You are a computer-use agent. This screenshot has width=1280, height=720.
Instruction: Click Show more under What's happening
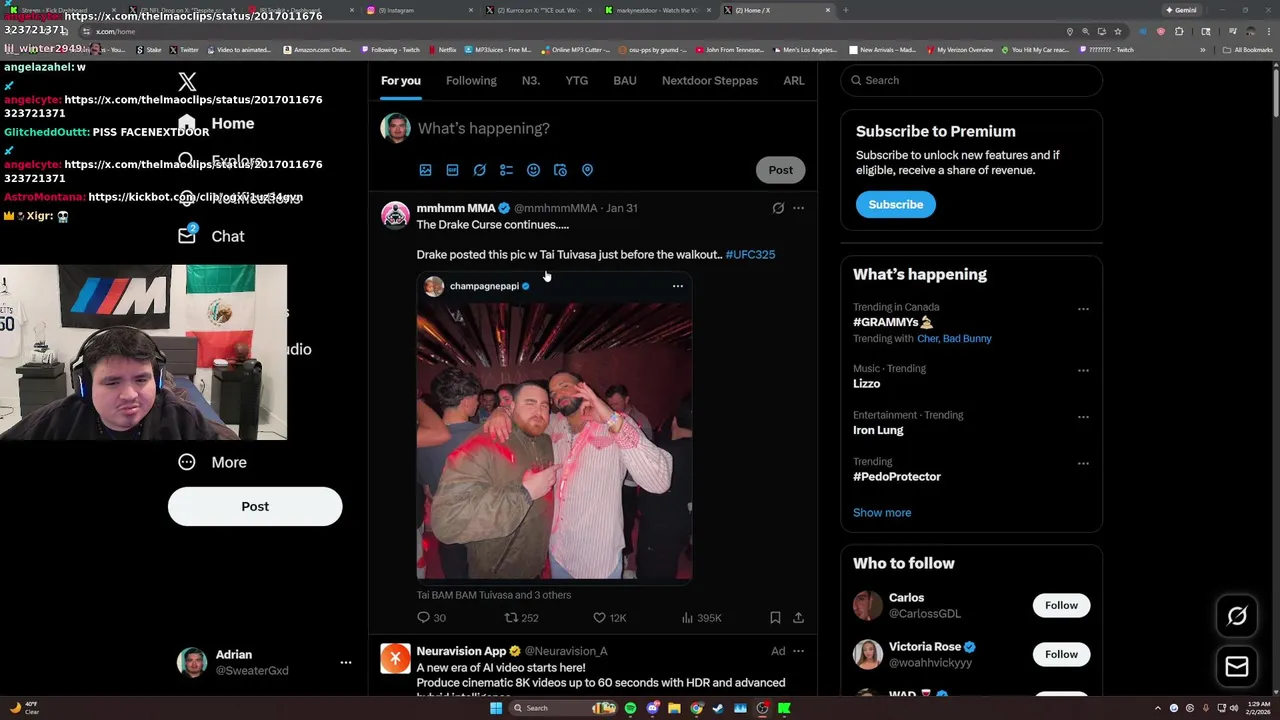tap(882, 512)
